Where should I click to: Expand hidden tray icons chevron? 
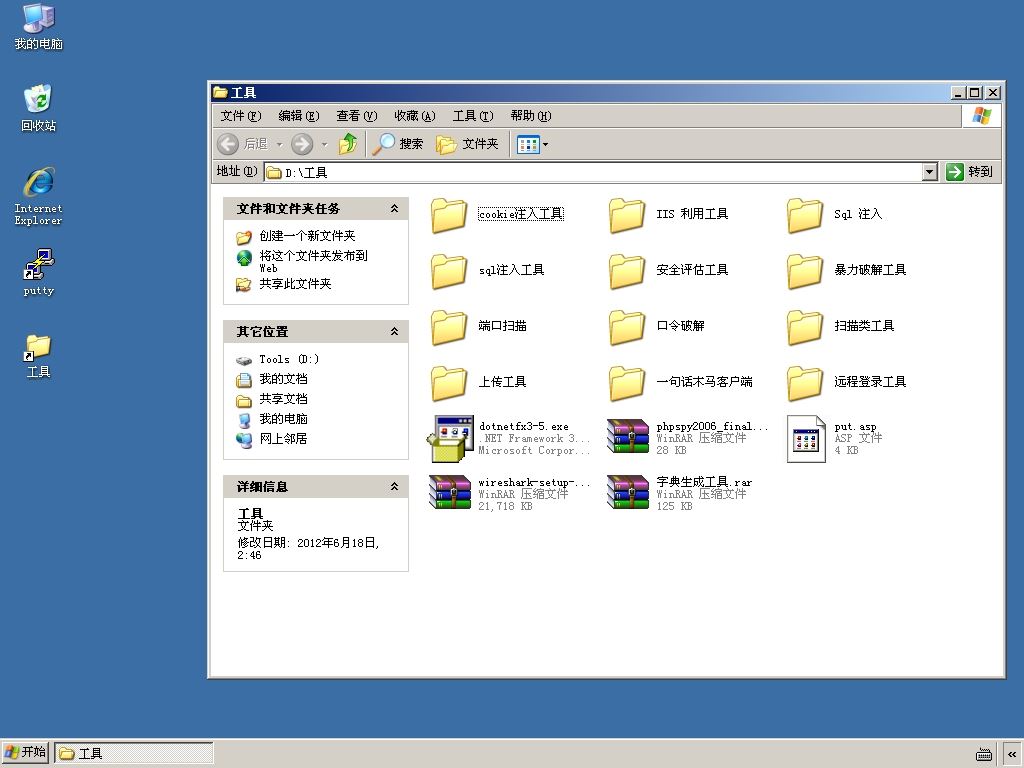coord(1012,754)
